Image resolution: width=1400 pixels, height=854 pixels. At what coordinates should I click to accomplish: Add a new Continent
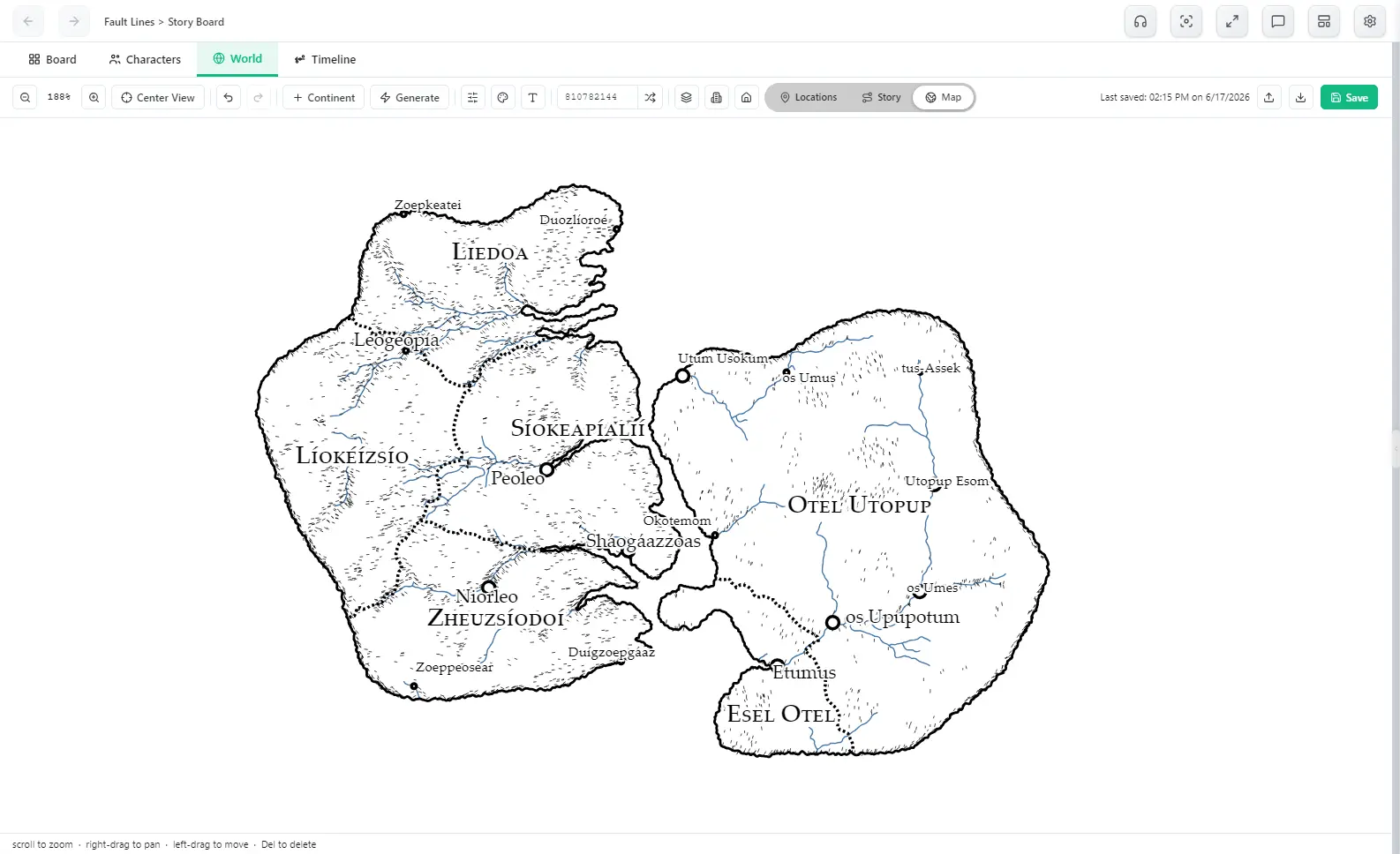point(324,98)
